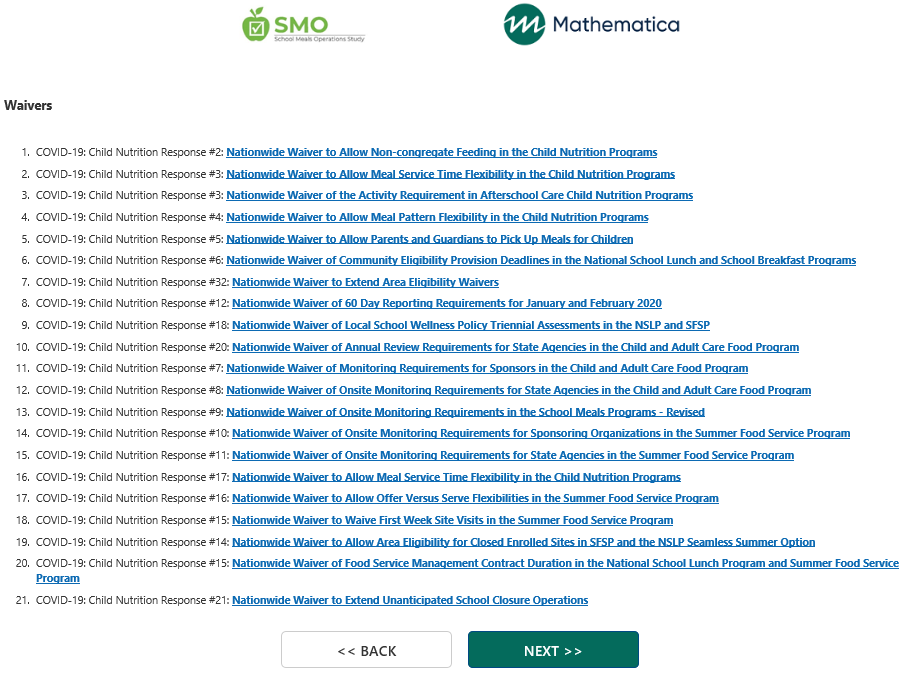
Task: Open Onsite Monitoring School Meals Programs Revised link
Action: (x=465, y=412)
